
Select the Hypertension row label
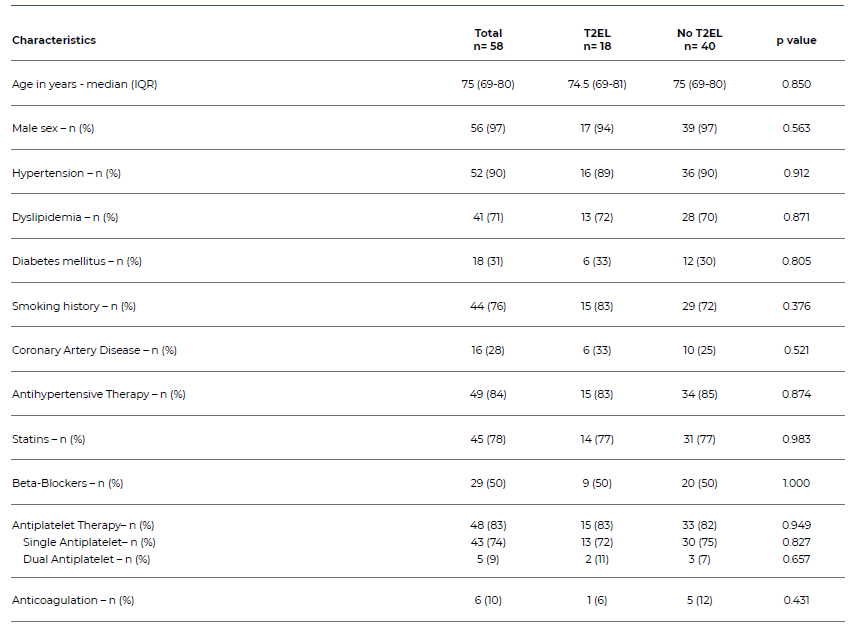[x=66, y=173]
